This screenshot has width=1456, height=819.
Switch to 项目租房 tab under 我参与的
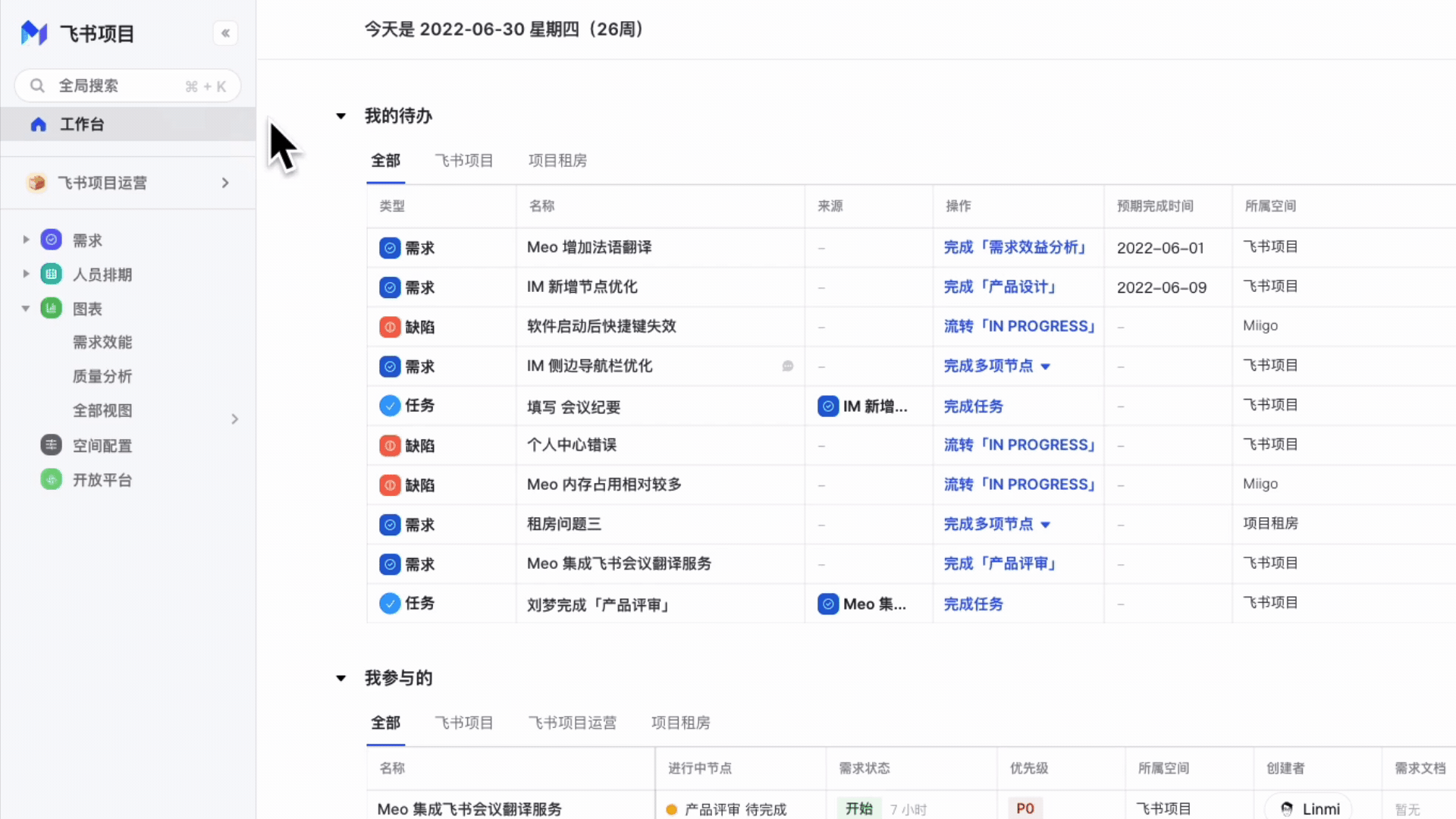681,723
